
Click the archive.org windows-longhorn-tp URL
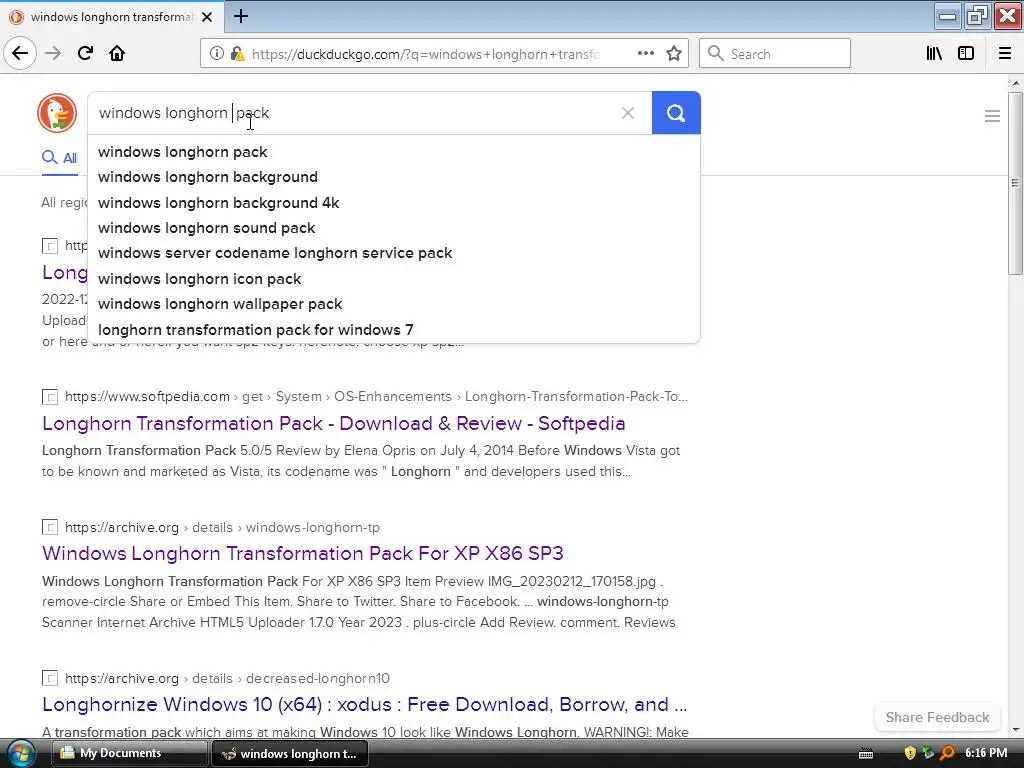(222, 528)
